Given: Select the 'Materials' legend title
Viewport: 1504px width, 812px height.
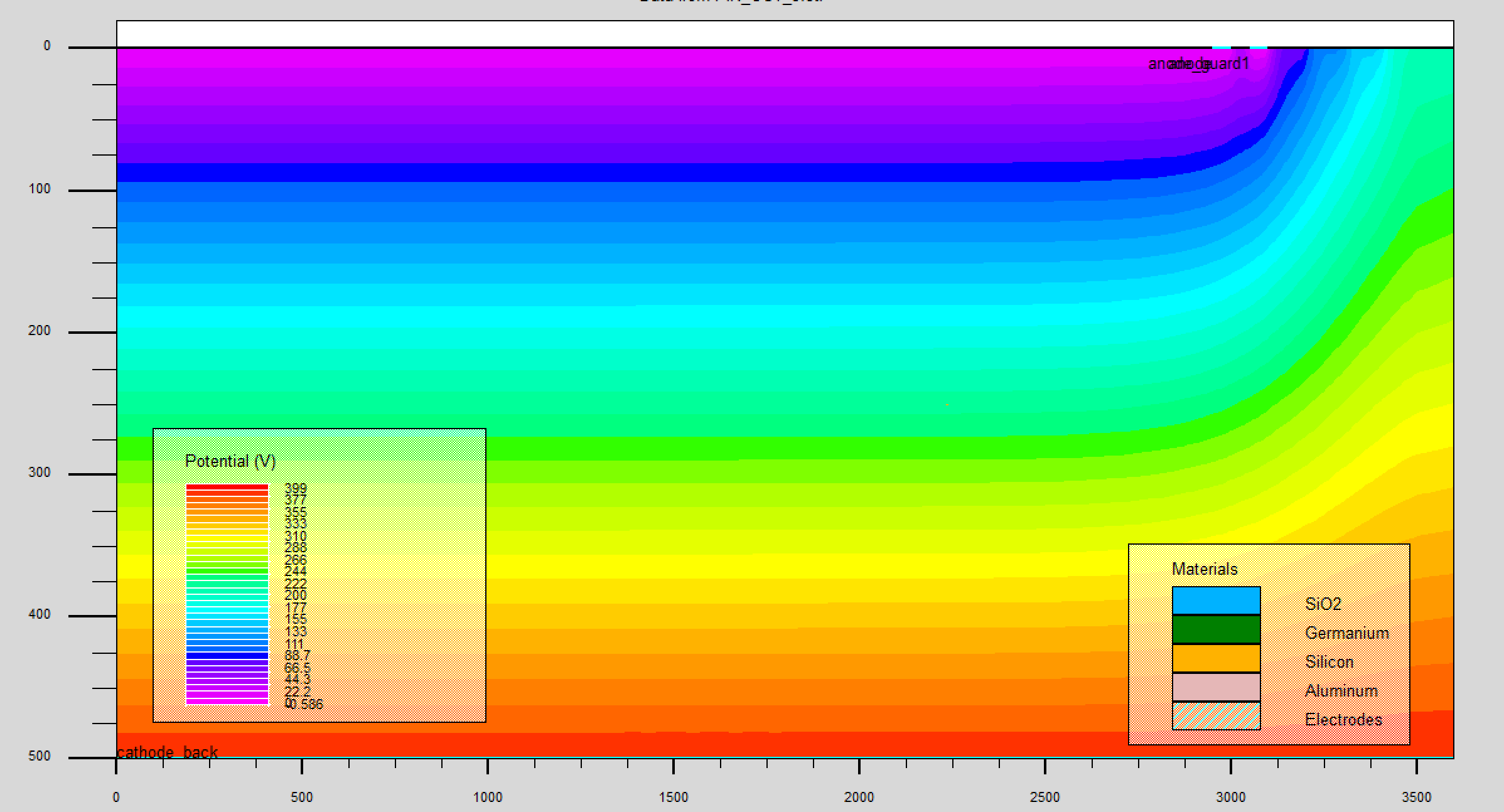Looking at the screenshot, I should (x=1205, y=569).
